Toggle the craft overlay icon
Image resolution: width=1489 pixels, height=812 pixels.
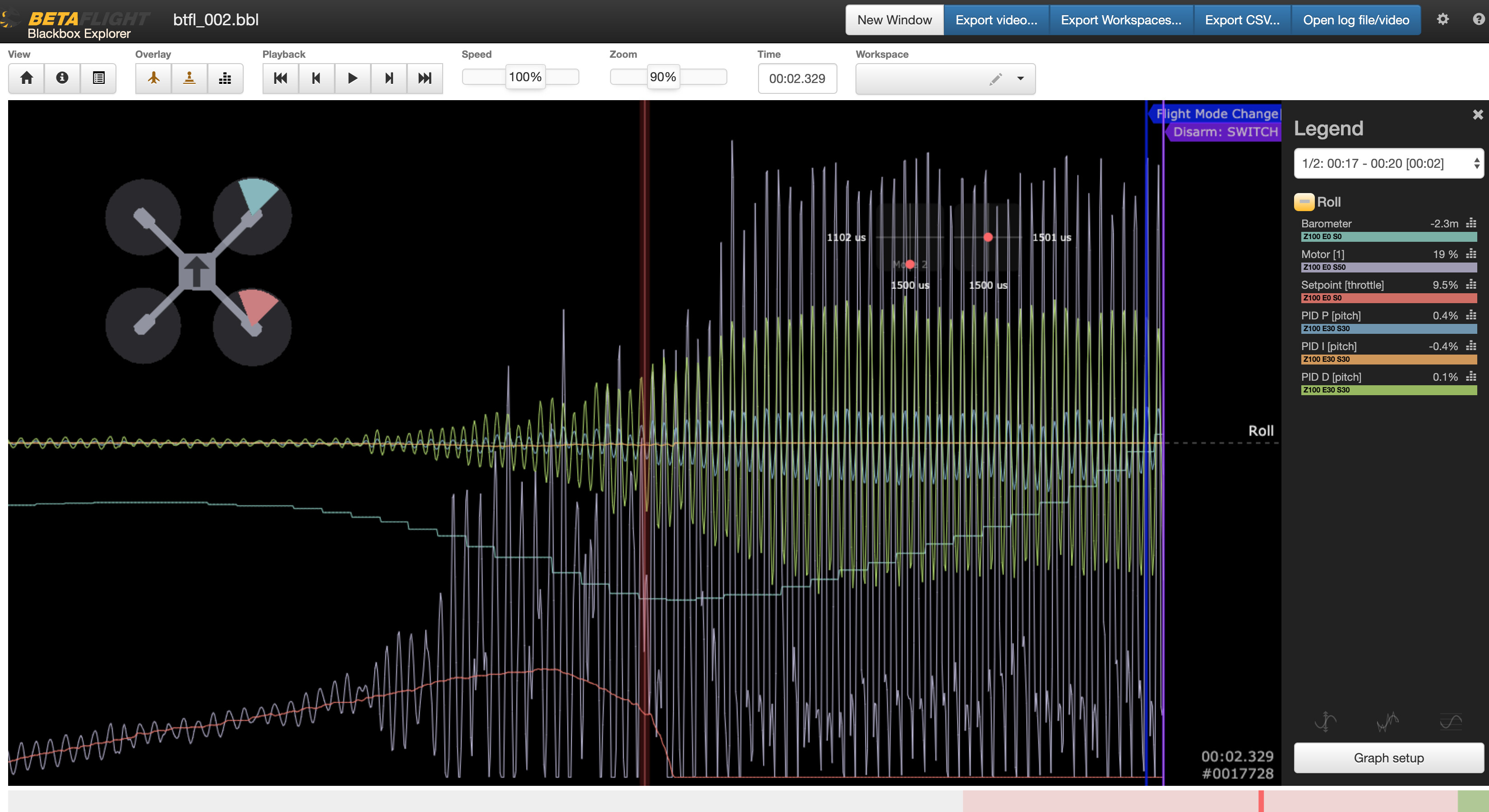pyautogui.click(x=154, y=78)
